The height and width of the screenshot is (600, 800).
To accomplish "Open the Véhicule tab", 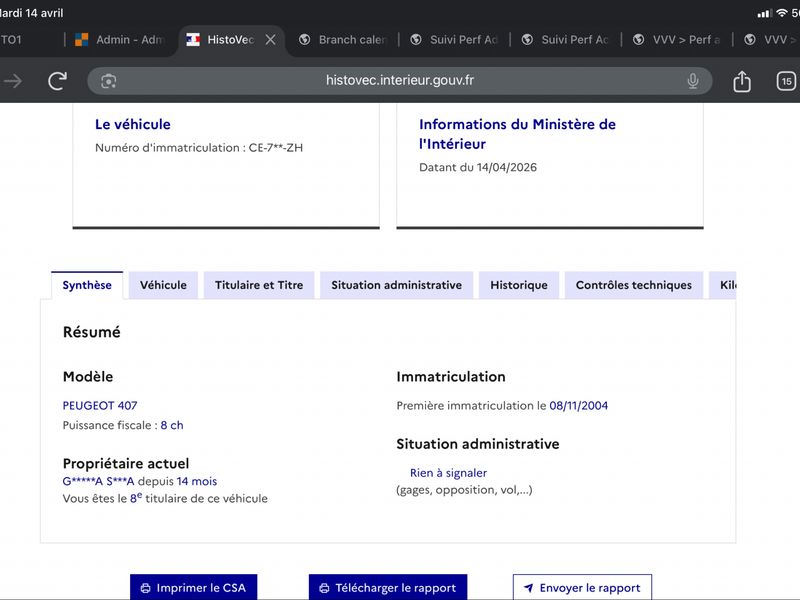I will tap(163, 285).
